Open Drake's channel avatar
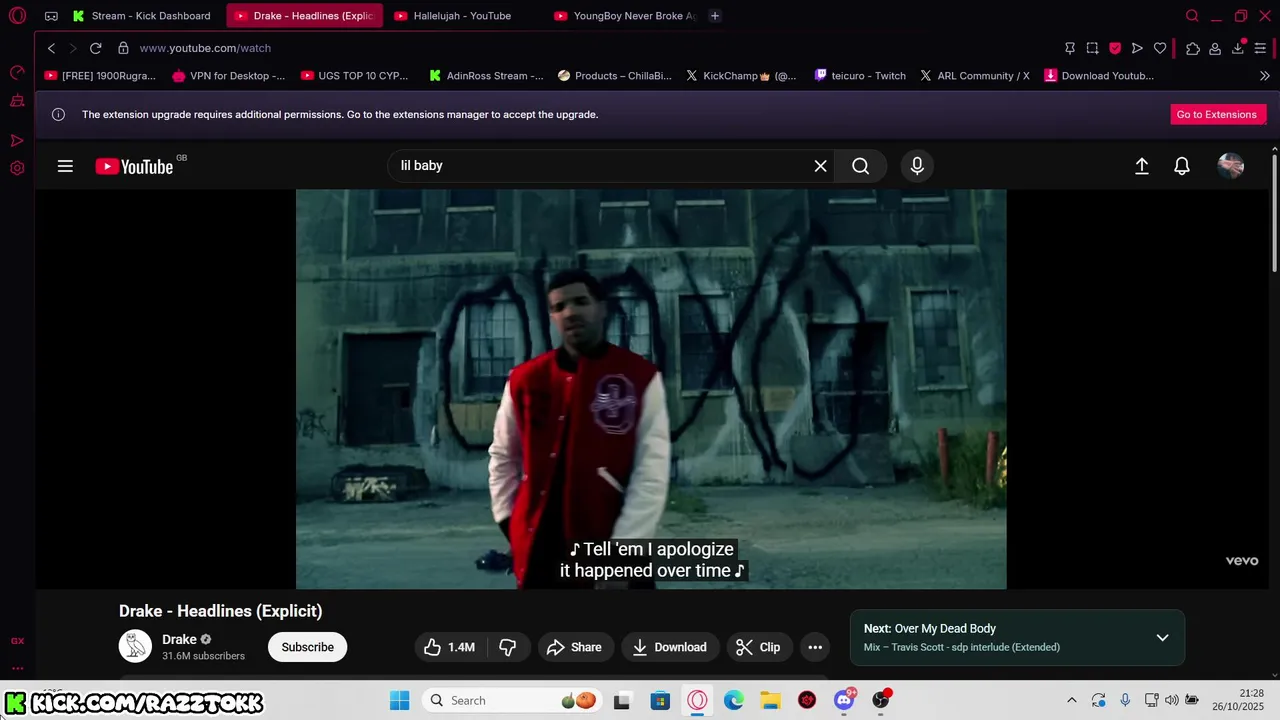1280x720 pixels. point(135,646)
